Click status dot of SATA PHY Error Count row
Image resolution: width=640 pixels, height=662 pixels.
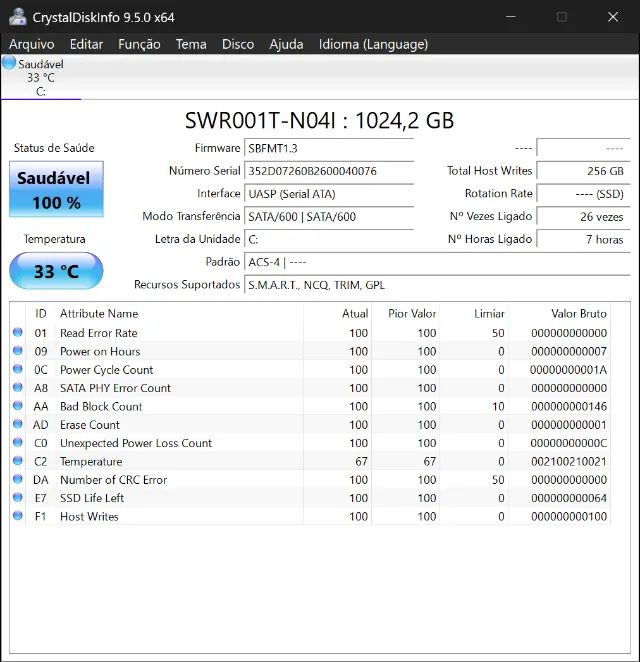tap(18, 387)
